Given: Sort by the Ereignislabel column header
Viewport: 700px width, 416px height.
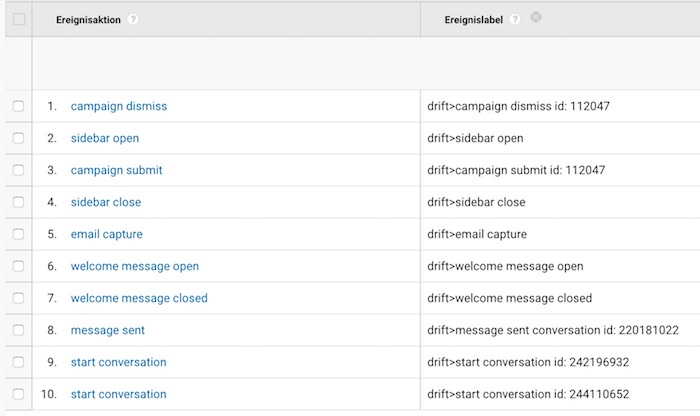Looking at the screenshot, I should 474,20.
